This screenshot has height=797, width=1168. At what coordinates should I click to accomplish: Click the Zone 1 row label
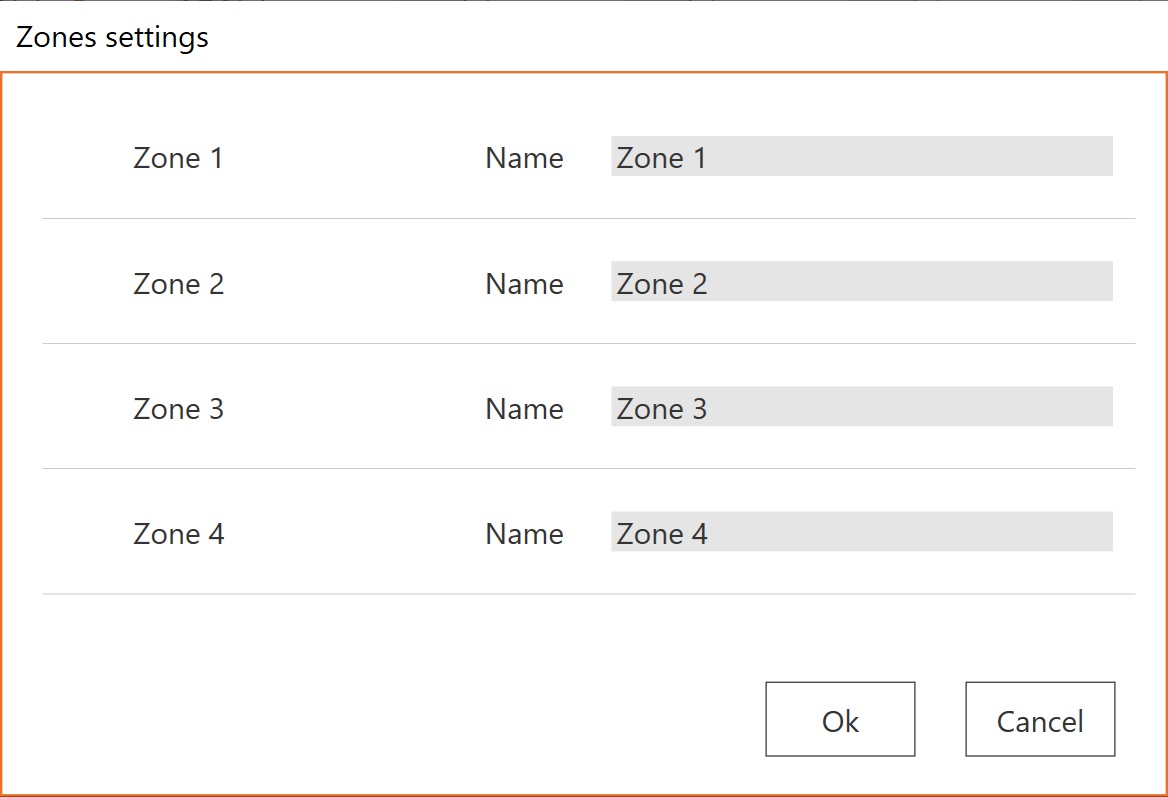178,158
